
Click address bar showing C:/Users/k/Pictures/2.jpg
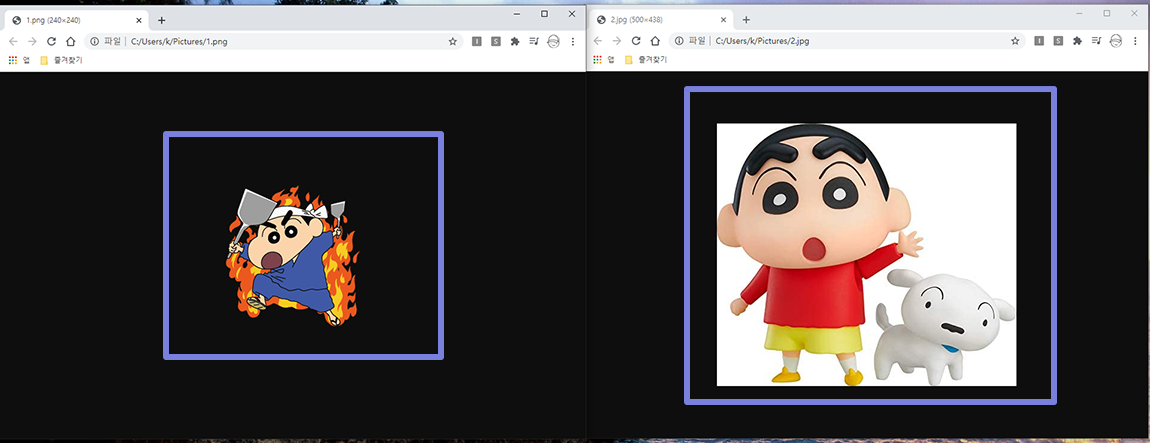(x=846, y=41)
